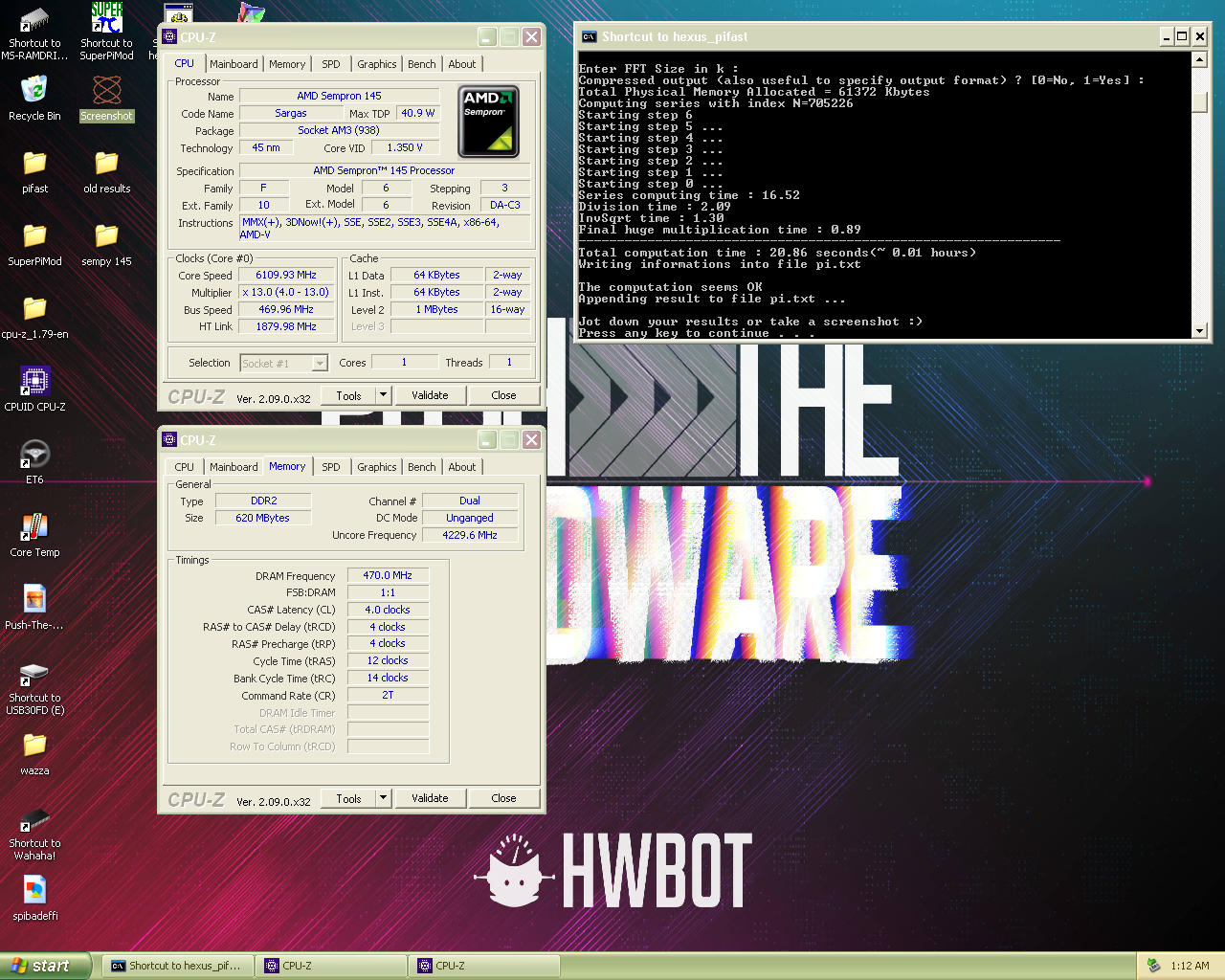Viewport: 1225px width, 980px height.
Task: Open Graphics tab in top CPU-Z
Action: click(377, 64)
